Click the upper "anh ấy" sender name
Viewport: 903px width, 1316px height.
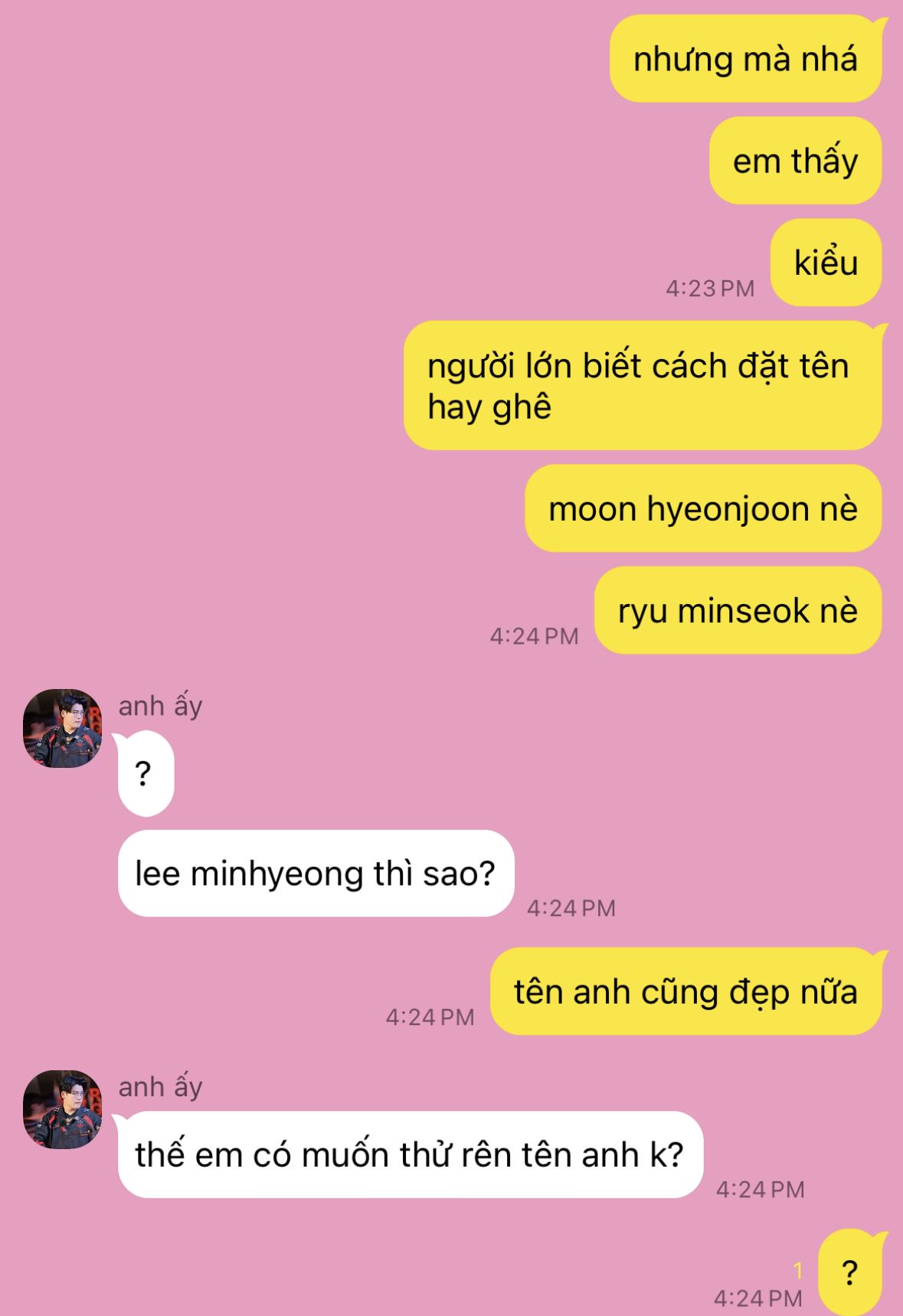(x=160, y=706)
